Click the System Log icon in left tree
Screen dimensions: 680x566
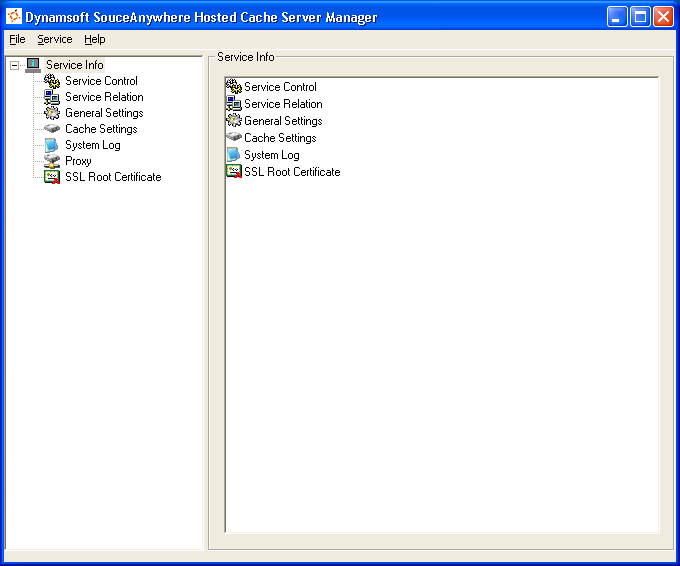pos(52,145)
